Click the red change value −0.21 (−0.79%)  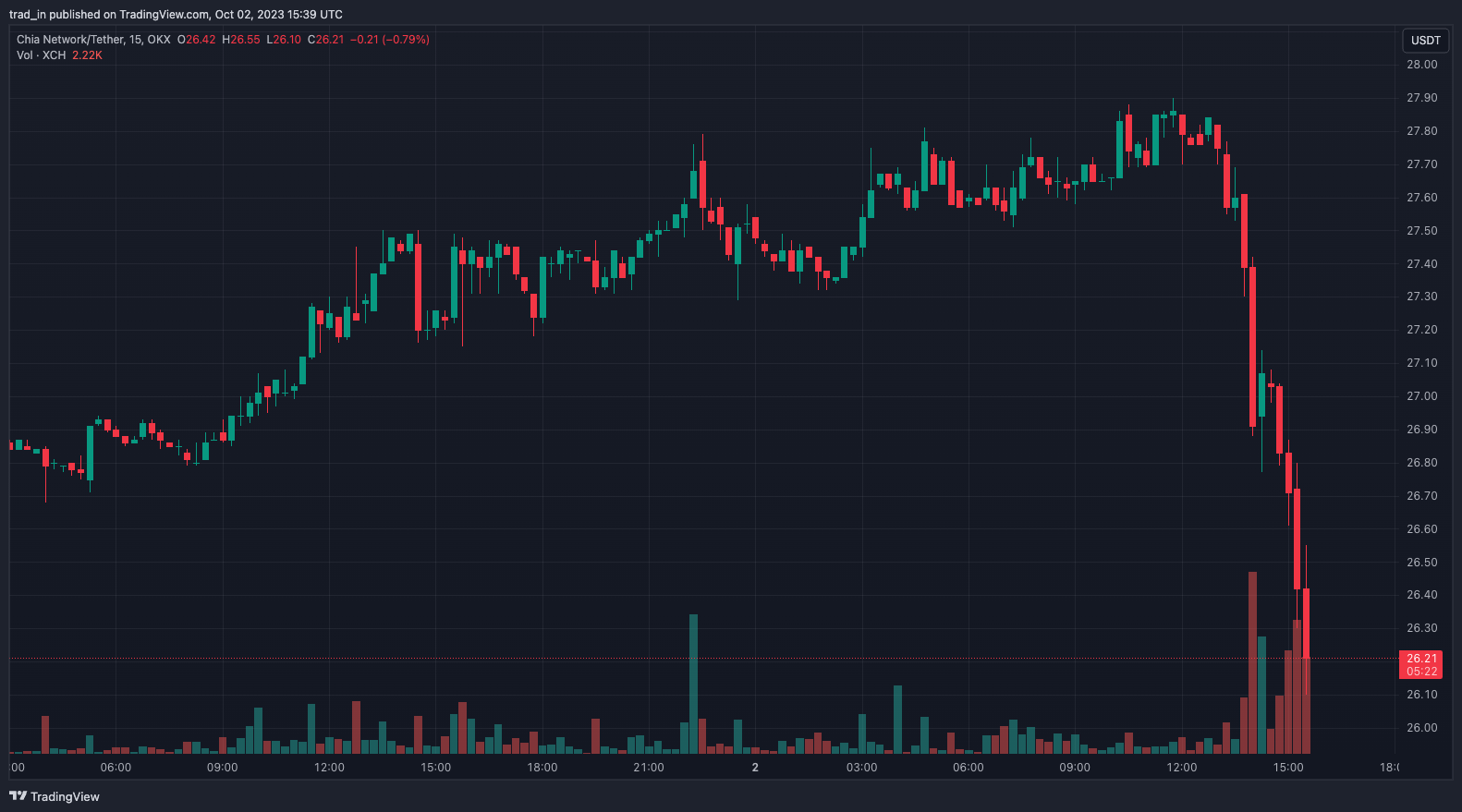[x=389, y=40]
